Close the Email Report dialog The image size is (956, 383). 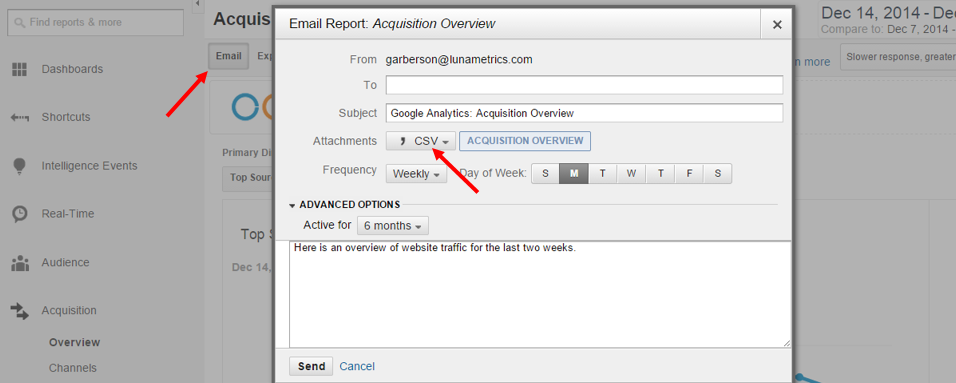(777, 24)
